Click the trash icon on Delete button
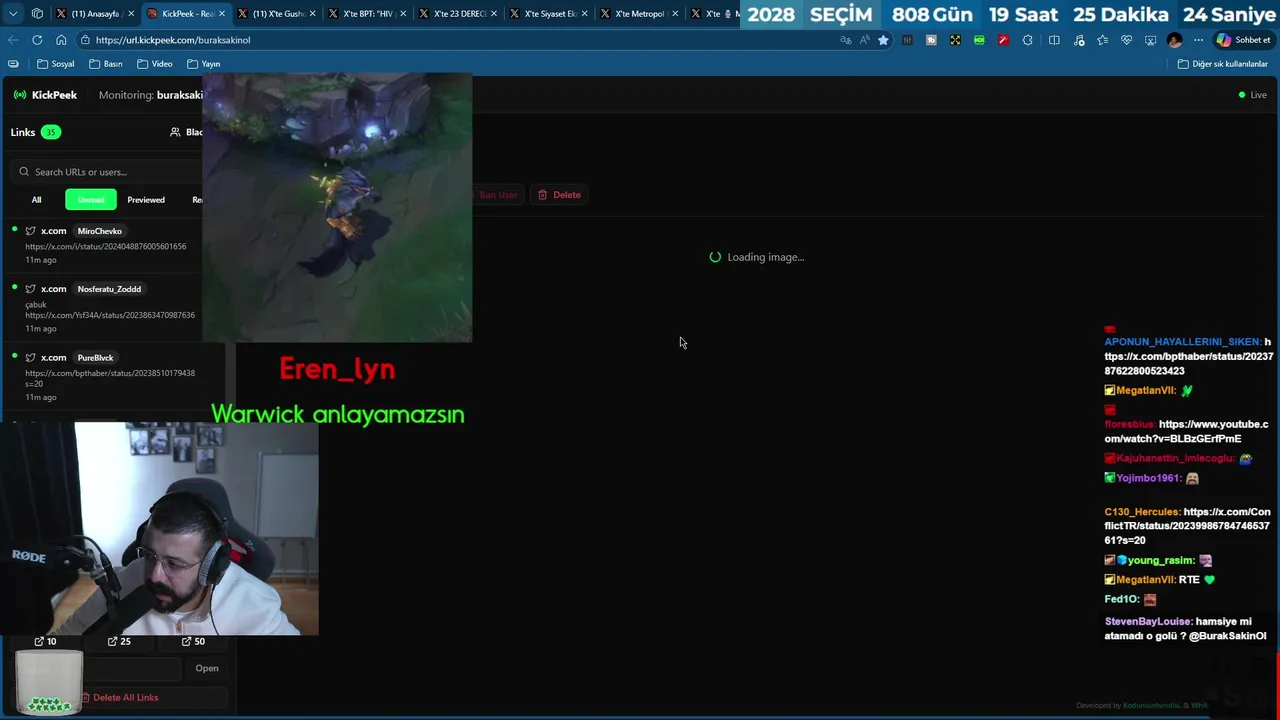 (x=543, y=195)
